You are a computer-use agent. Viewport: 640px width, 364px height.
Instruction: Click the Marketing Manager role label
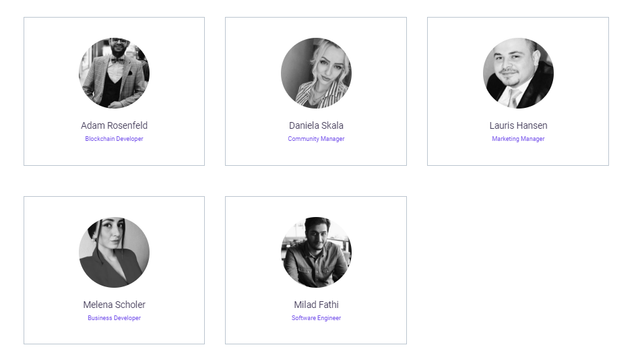point(518,139)
